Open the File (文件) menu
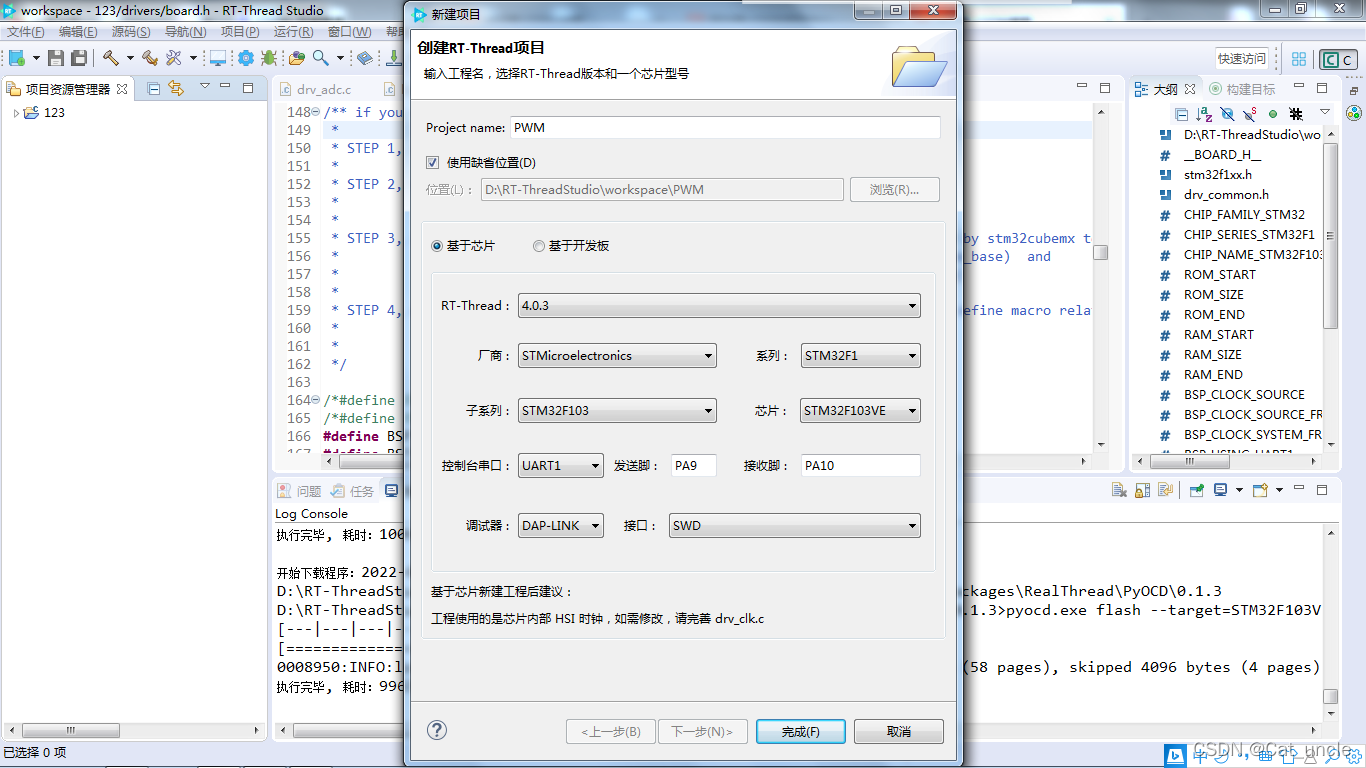Screen dimensions: 1366x768 click(25, 32)
